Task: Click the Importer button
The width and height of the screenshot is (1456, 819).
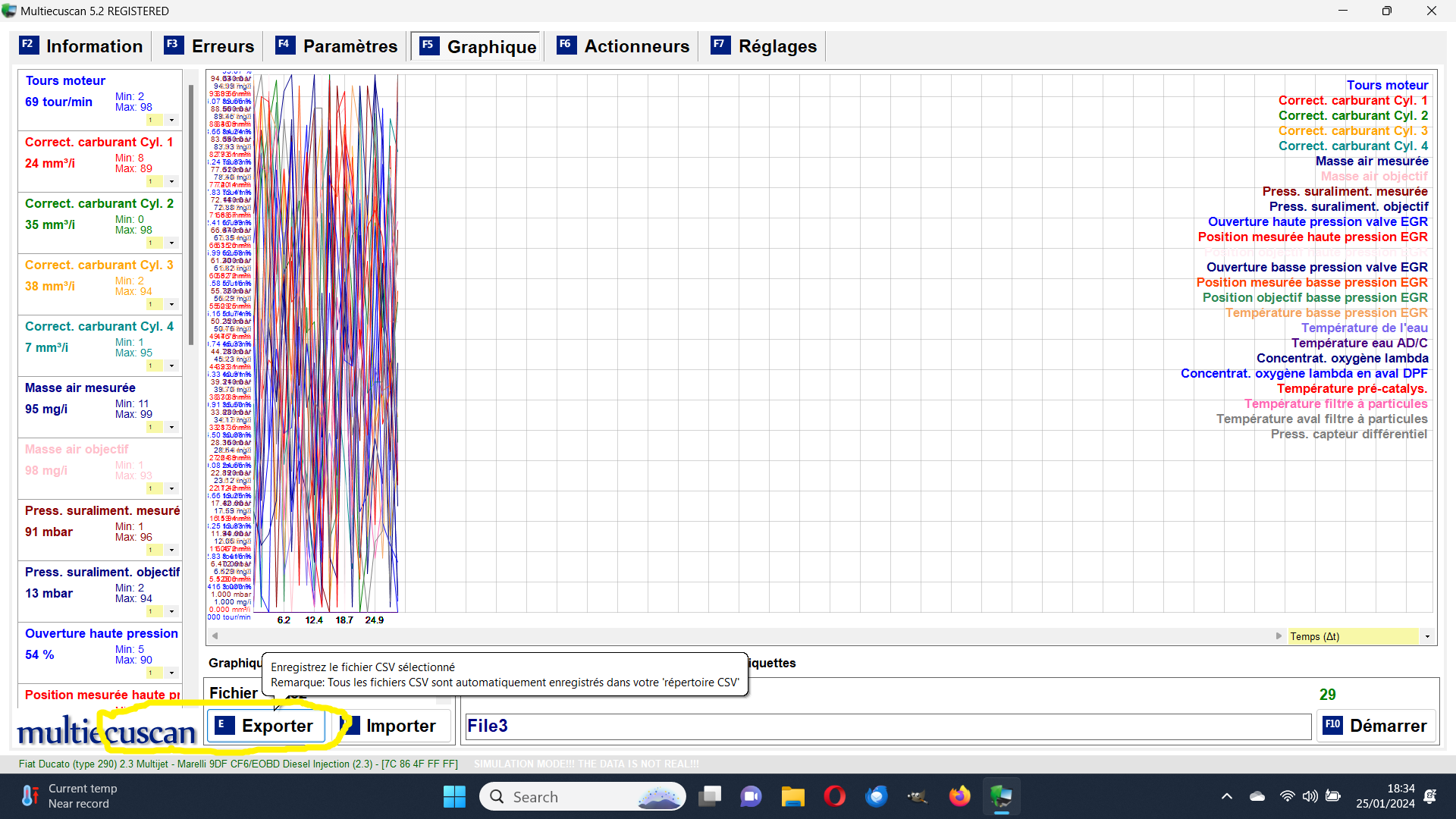Action: (393, 726)
